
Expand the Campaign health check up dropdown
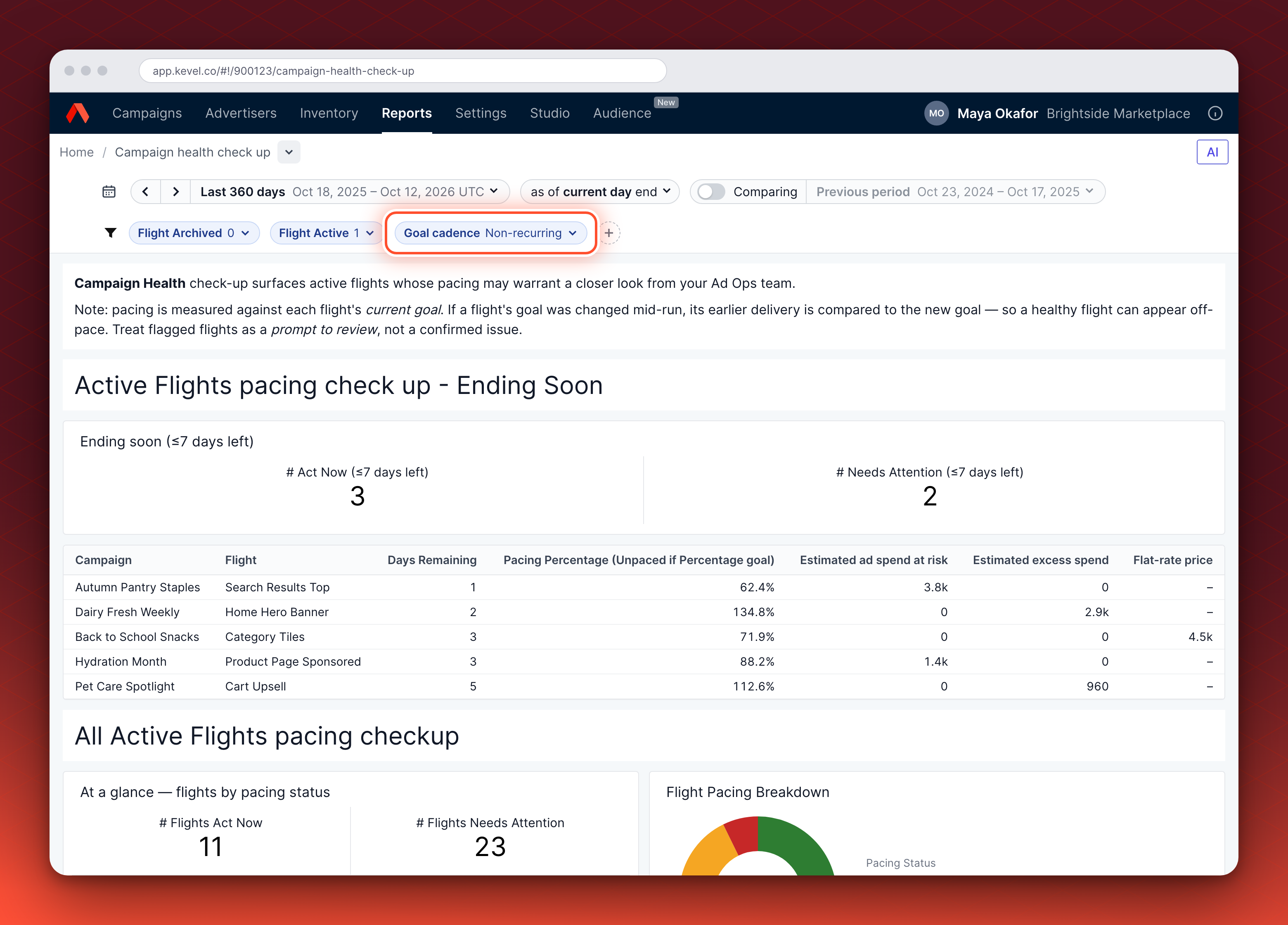[x=289, y=152]
